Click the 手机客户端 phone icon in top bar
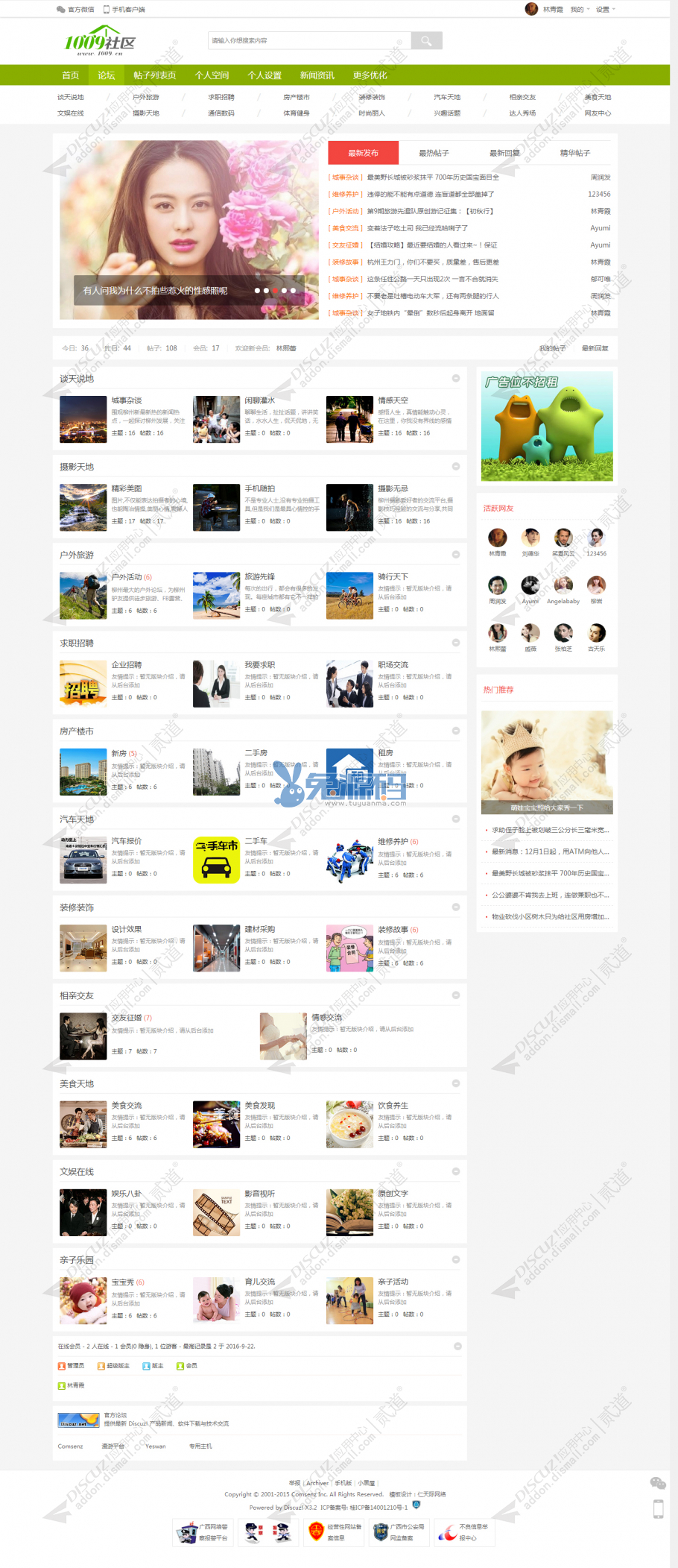 107,10
